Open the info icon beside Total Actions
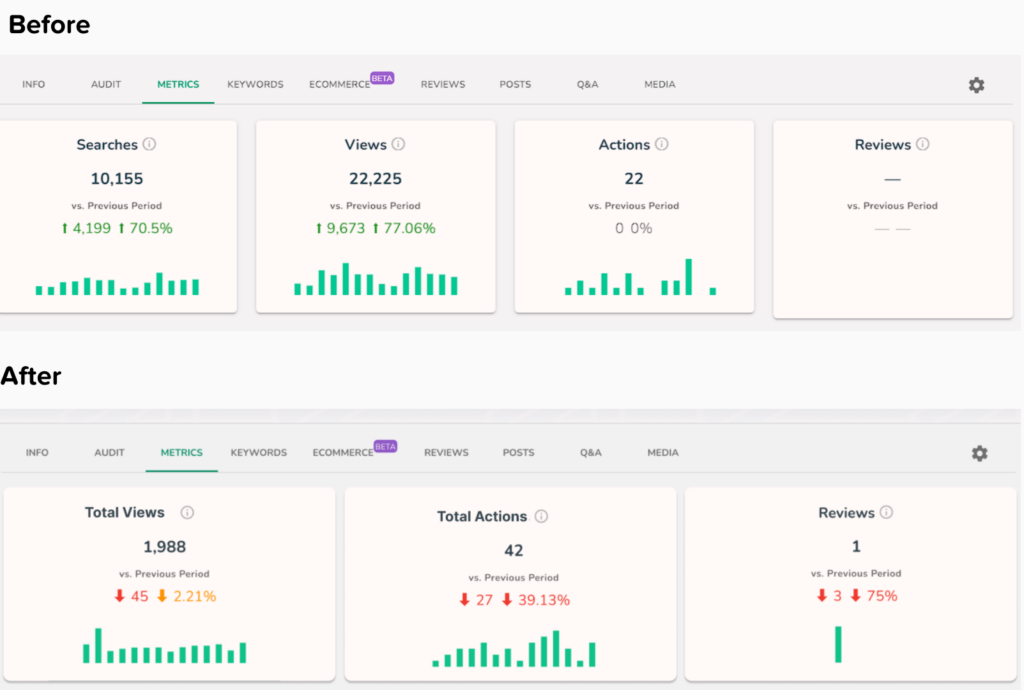This screenshot has width=1024, height=690. (x=541, y=517)
